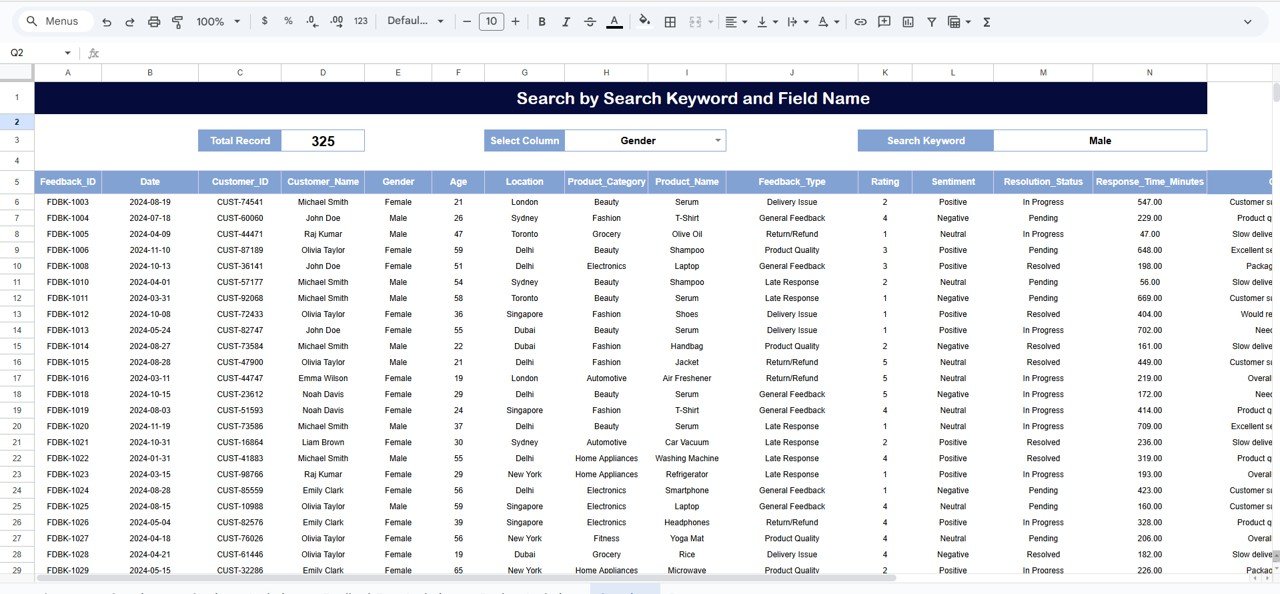Decrease decimal places

(x=311, y=21)
